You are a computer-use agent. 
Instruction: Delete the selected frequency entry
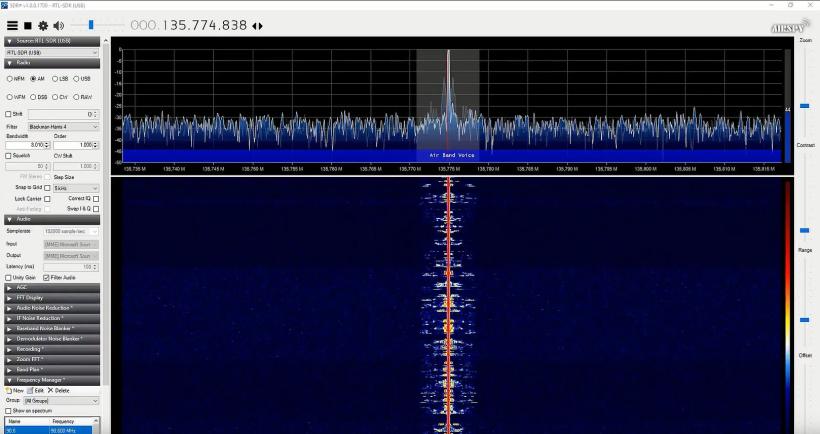tap(59, 390)
